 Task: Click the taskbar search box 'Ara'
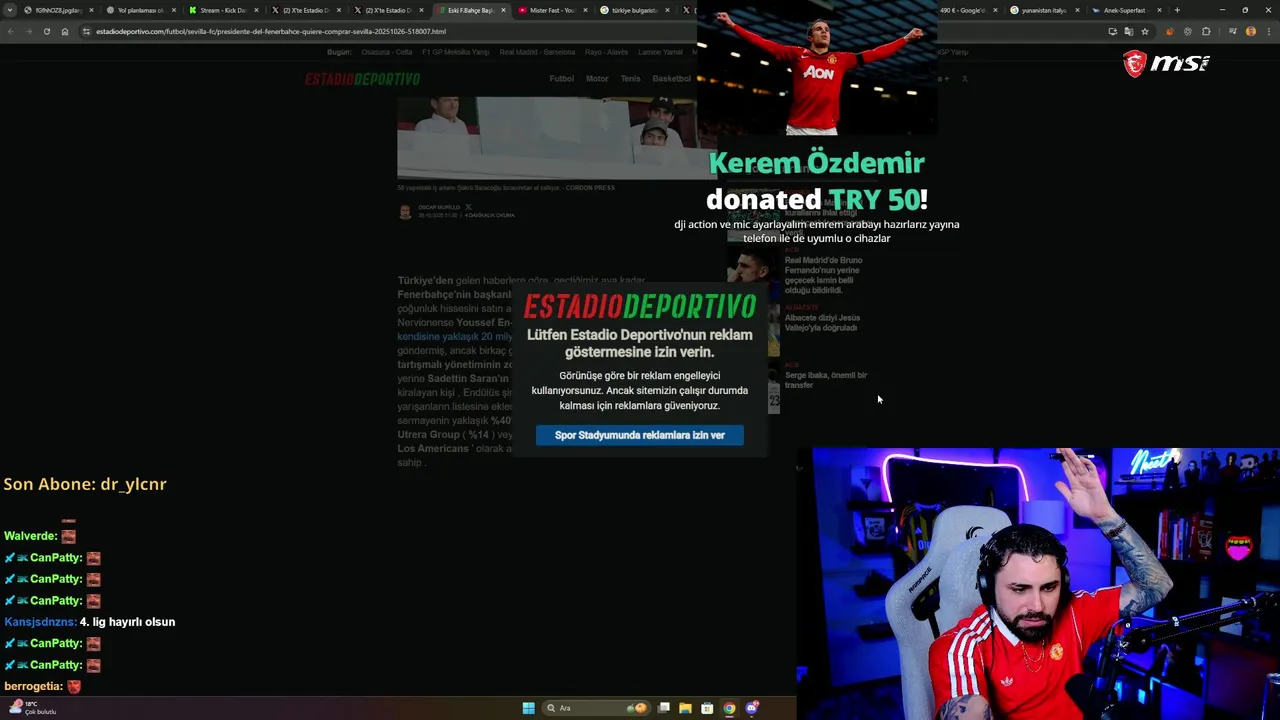pos(597,708)
